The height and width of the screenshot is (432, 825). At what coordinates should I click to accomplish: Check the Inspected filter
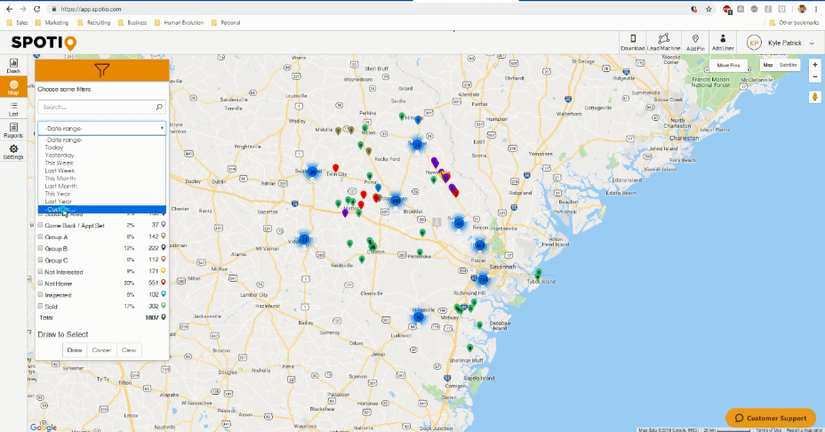click(41, 295)
